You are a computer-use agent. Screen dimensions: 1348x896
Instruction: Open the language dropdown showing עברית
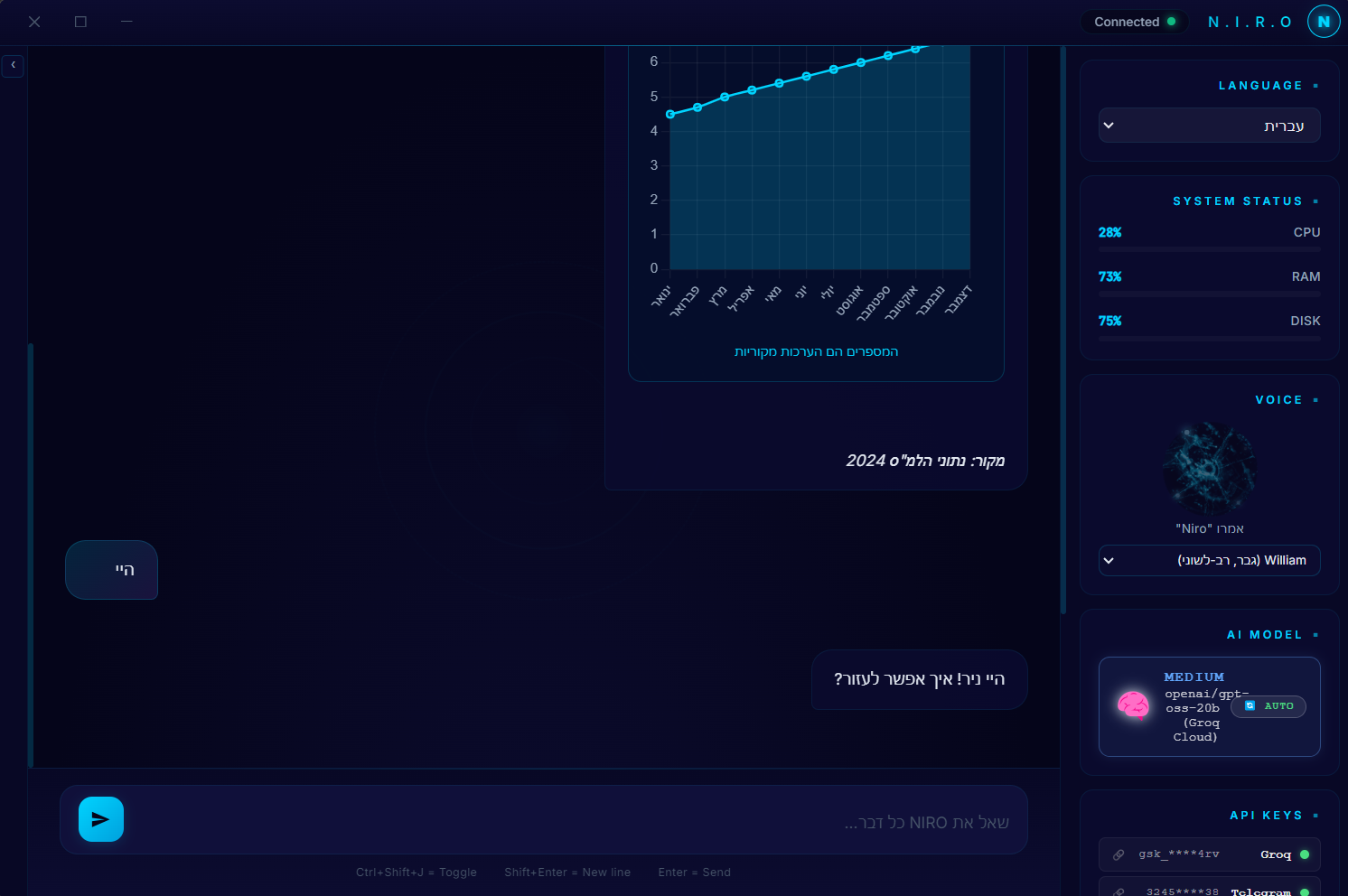coord(1209,126)
